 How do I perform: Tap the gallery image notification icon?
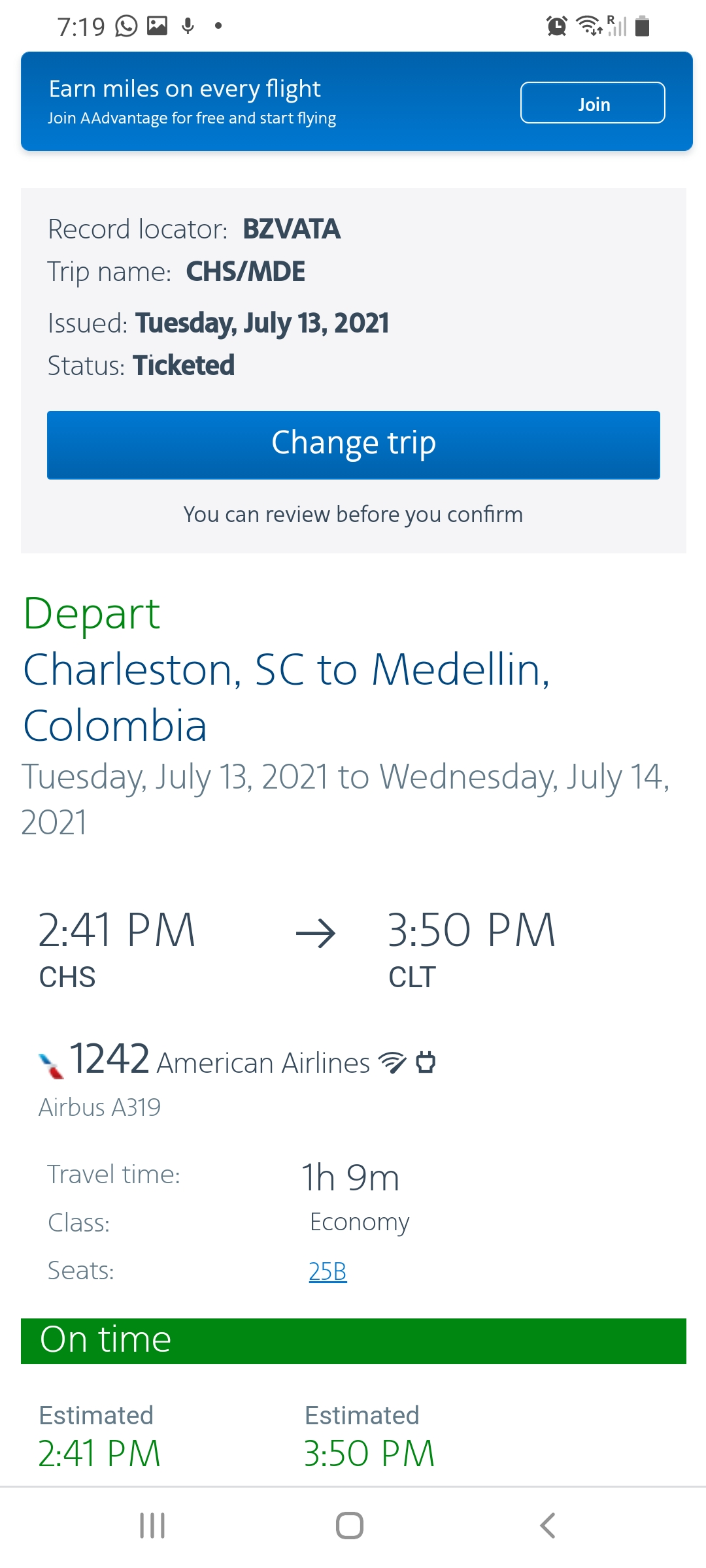(x=157, y=26)
